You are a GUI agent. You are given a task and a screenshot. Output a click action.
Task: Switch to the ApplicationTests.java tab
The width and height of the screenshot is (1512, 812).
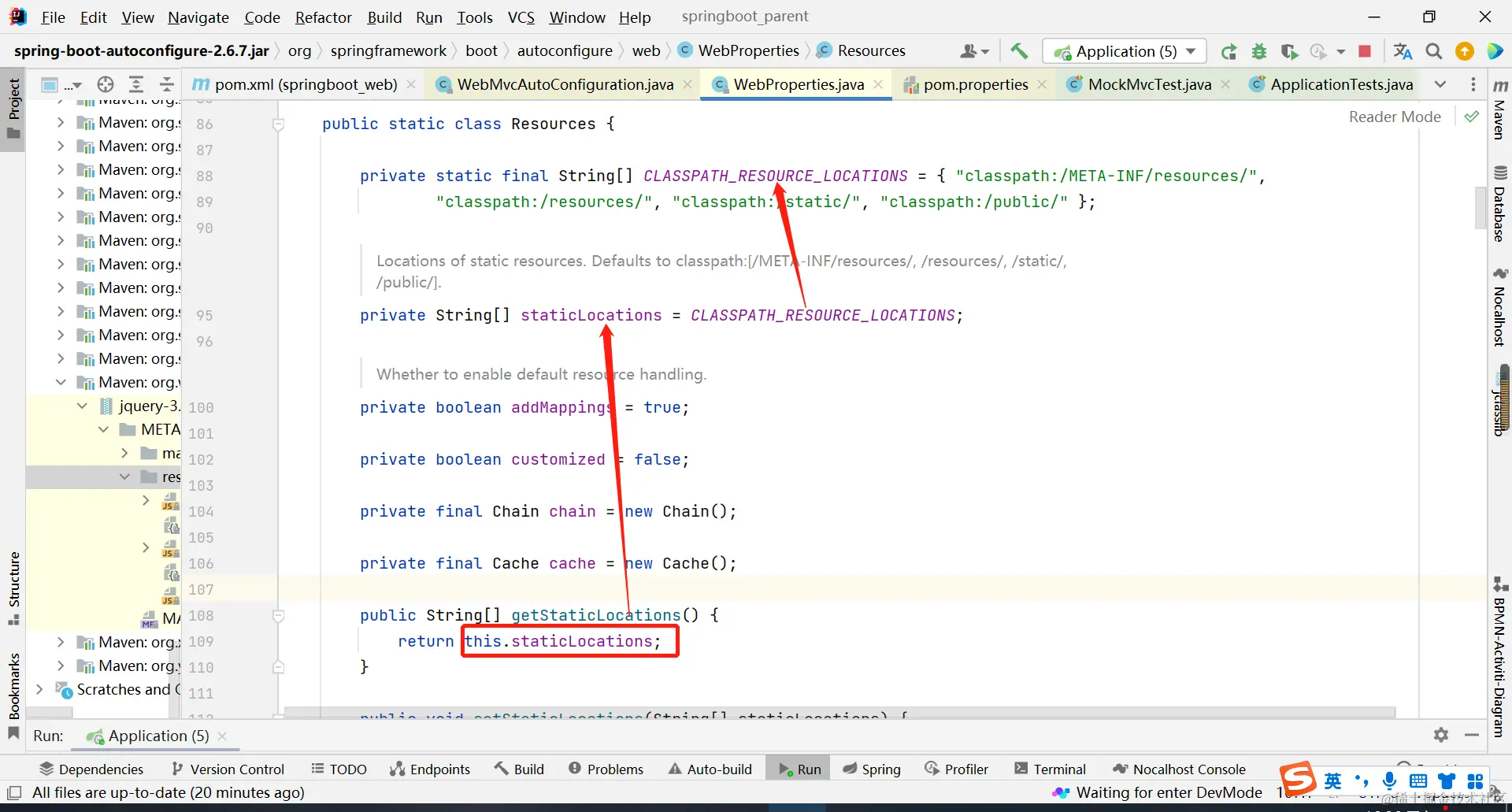click(1332, 84)
